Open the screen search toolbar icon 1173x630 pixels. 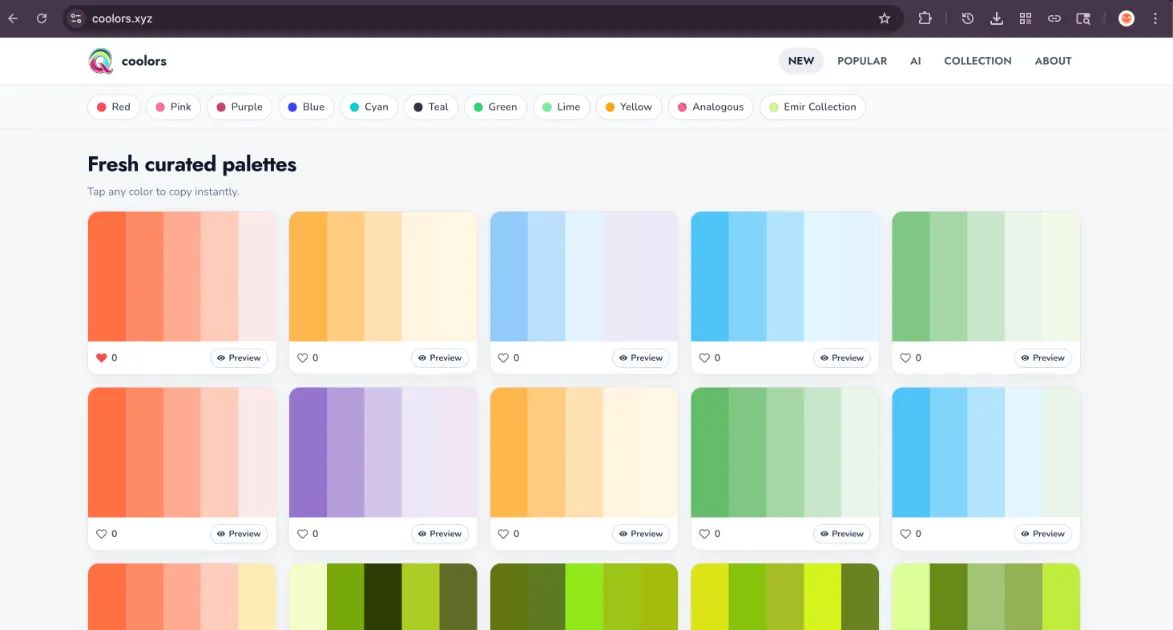click(x=1083, y=19)
